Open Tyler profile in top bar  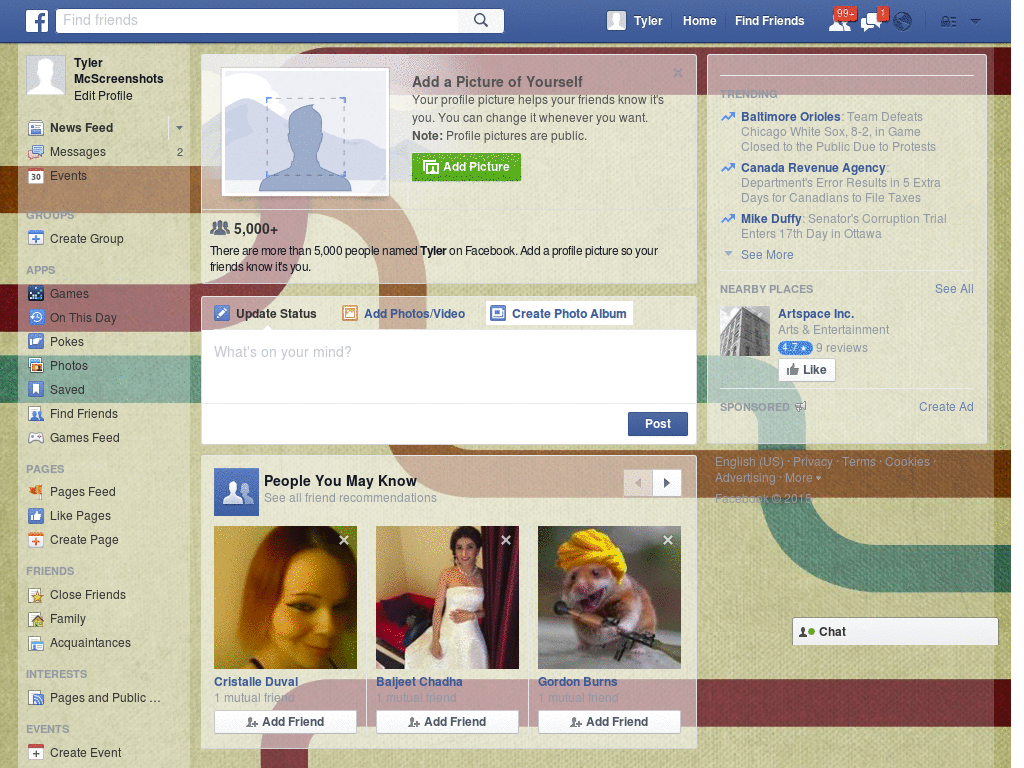(635, 21)
